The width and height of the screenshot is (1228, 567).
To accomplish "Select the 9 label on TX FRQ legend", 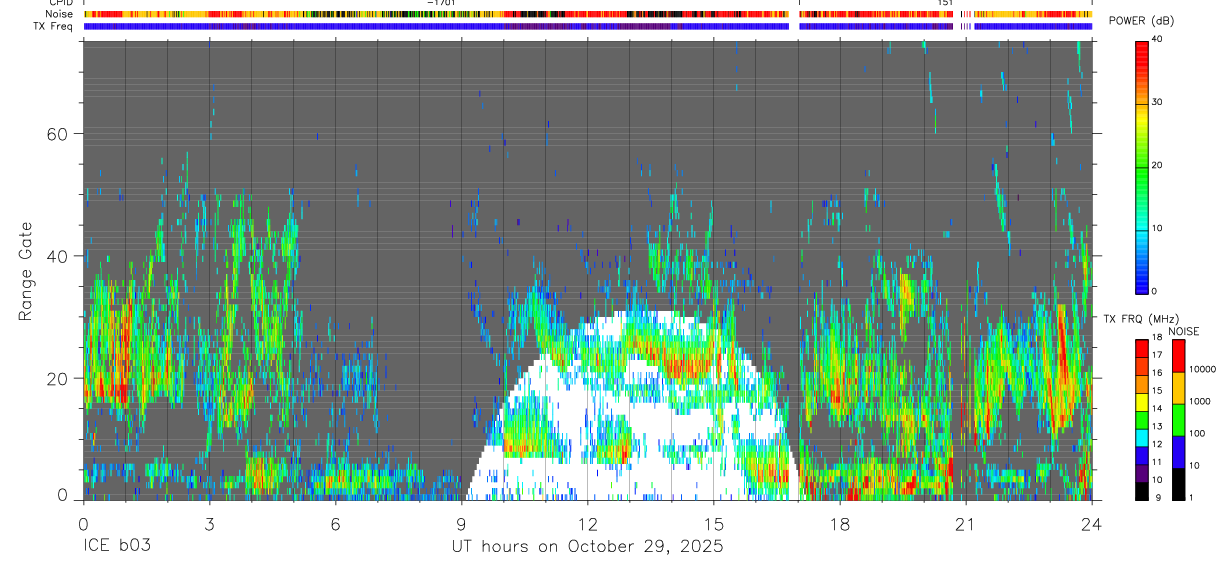I will tap(1157, 497).
